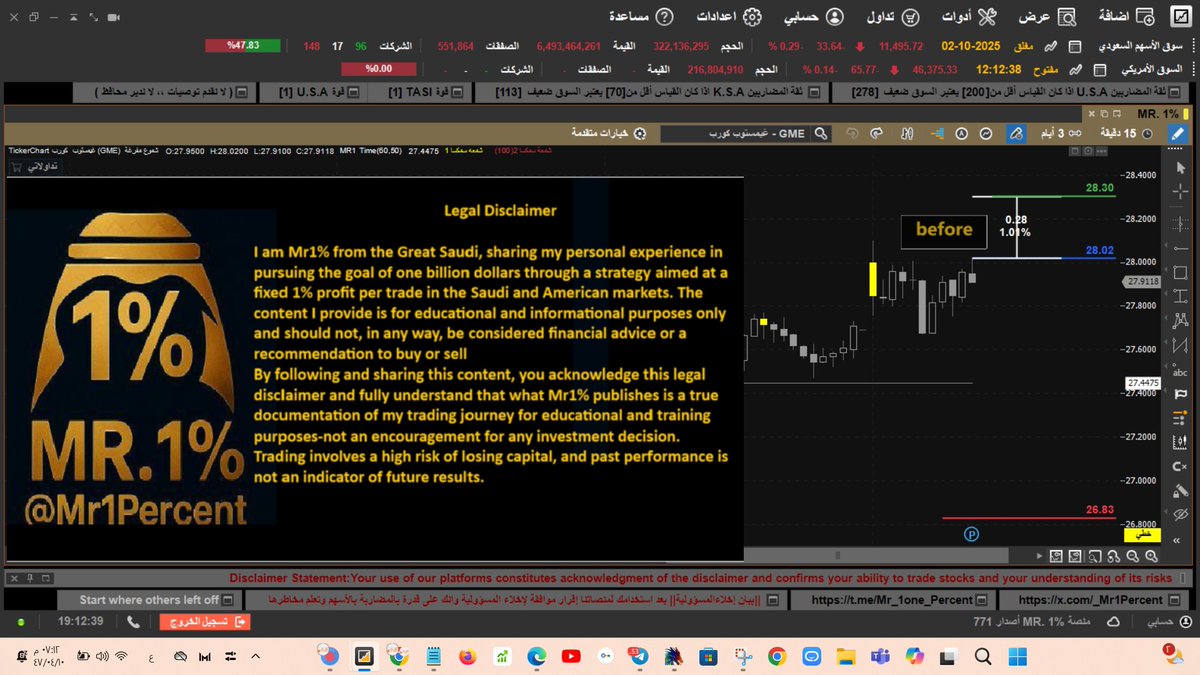Click the zoom out magnifier below chart
1200x675 pixels.
[x=1132, y=556]
